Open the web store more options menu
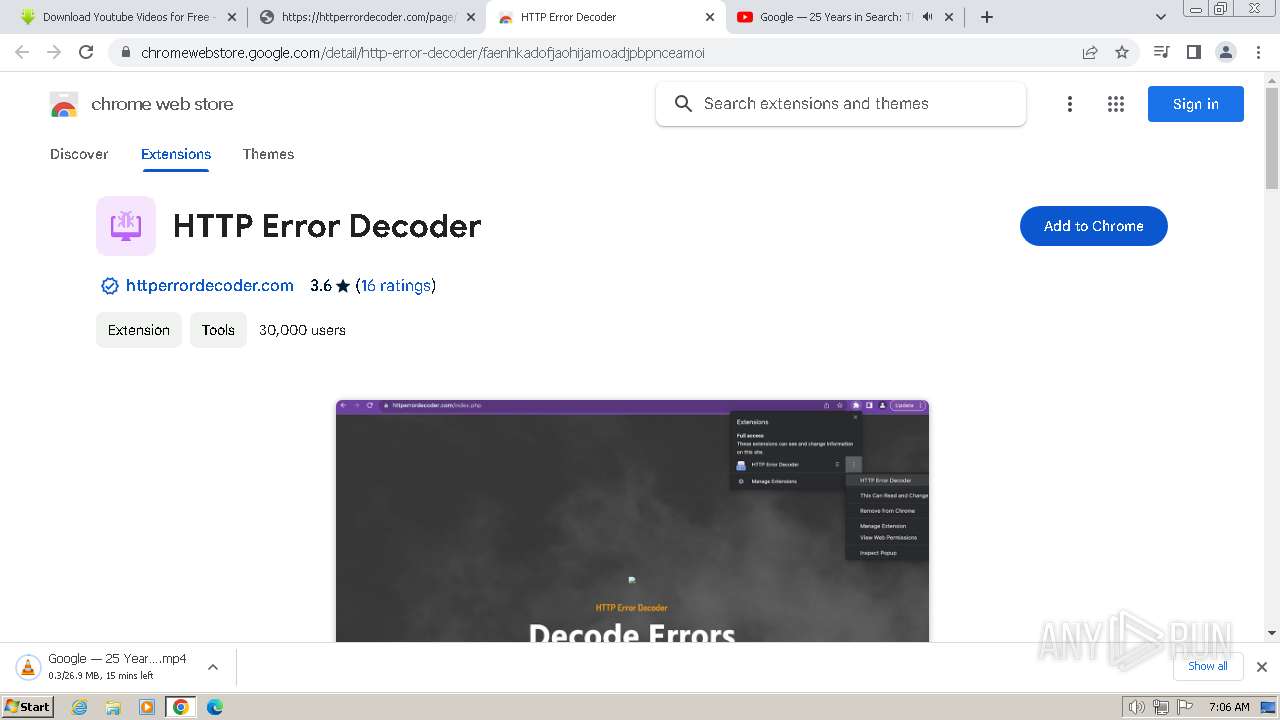 coord(1070,104)
